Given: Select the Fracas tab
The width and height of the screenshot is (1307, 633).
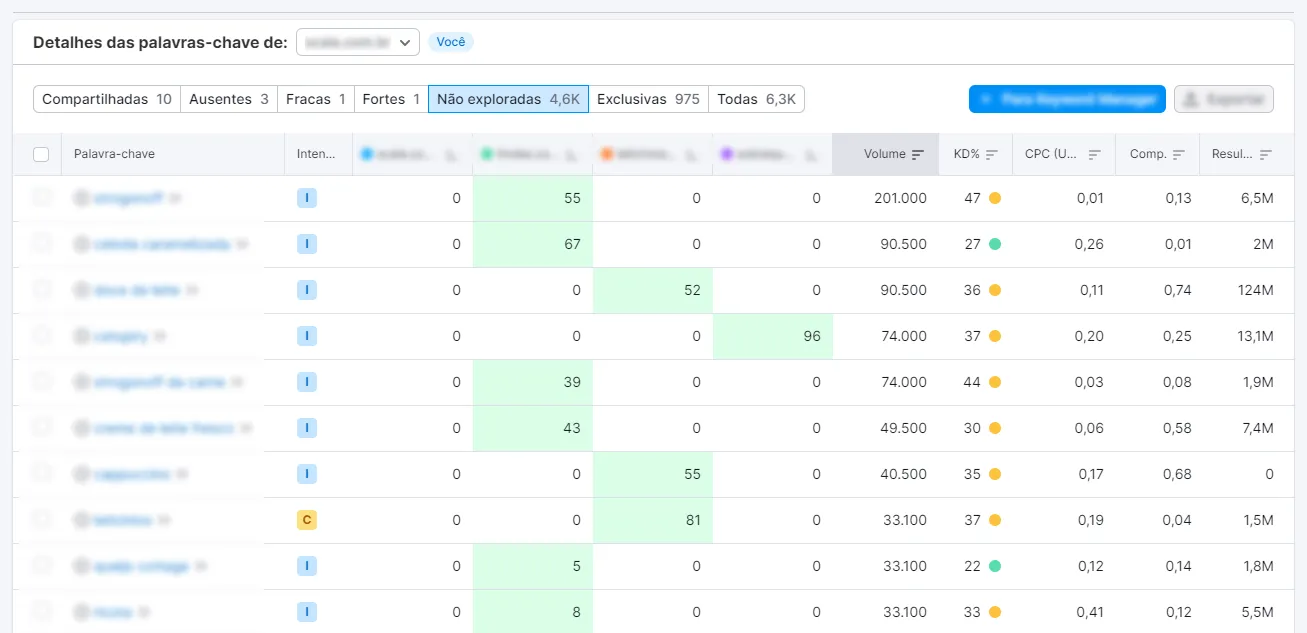Looking at the screenshot, I should (316, 99).
